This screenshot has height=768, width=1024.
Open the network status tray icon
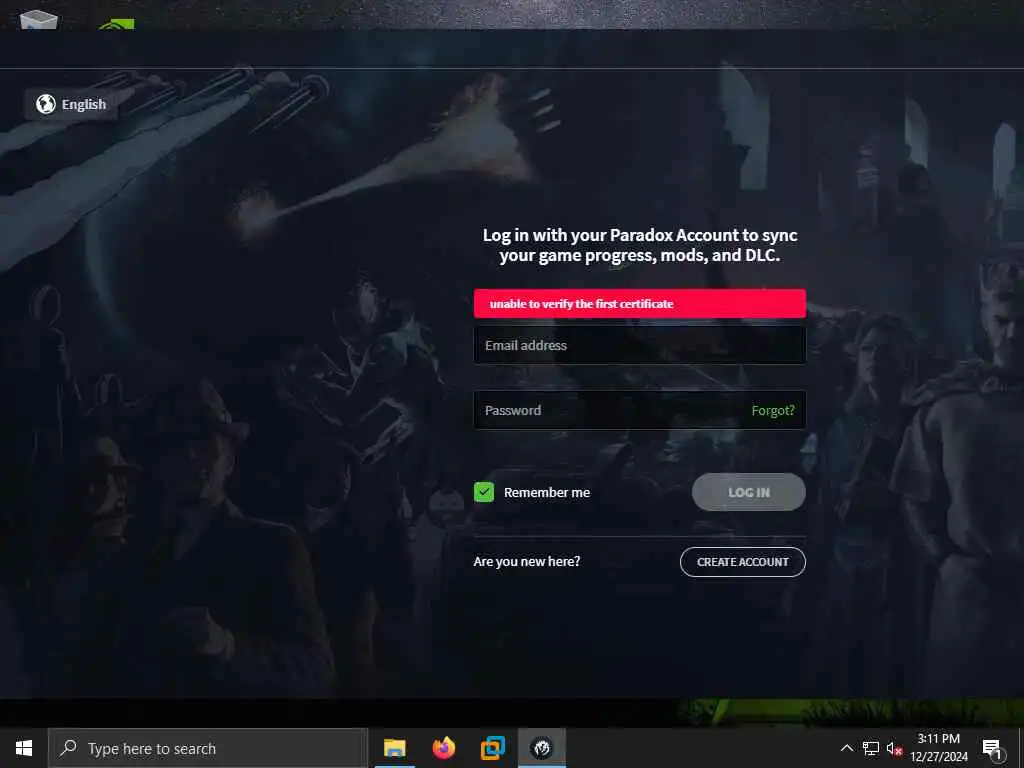coord(871,748)
